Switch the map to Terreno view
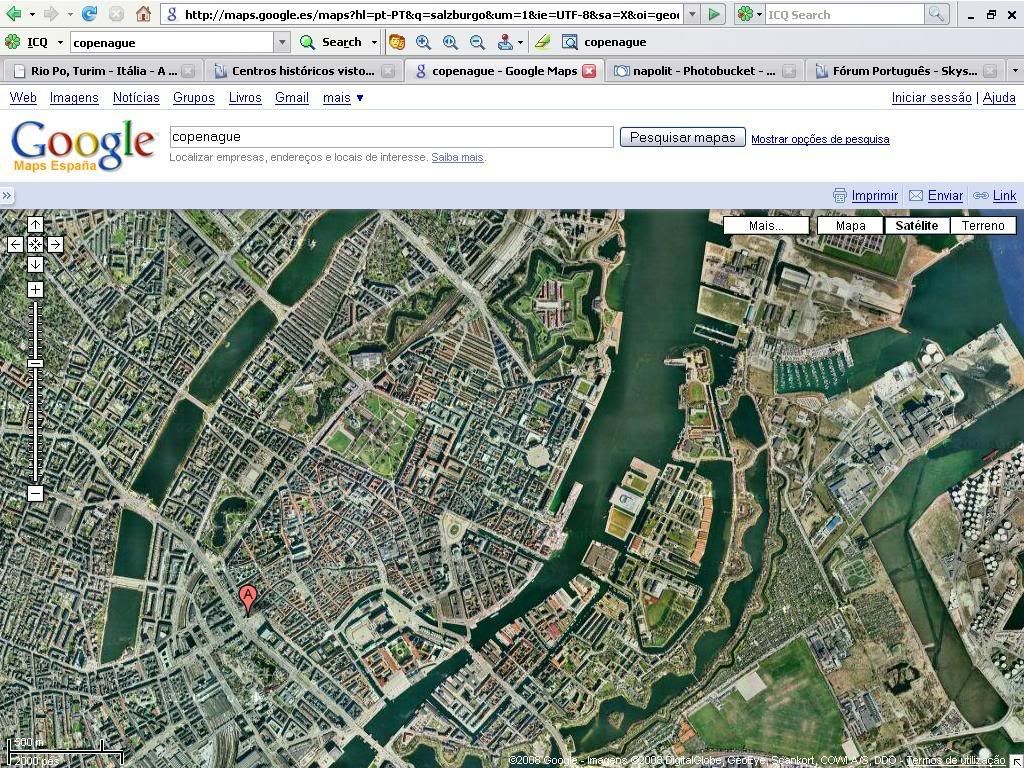 (983, 226)
